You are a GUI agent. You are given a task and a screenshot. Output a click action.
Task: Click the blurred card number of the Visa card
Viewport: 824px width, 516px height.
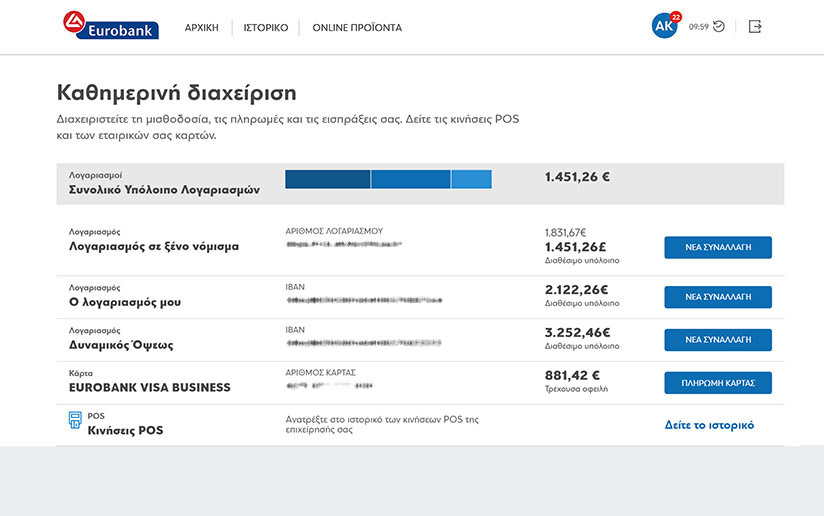[x=329, y=386]
